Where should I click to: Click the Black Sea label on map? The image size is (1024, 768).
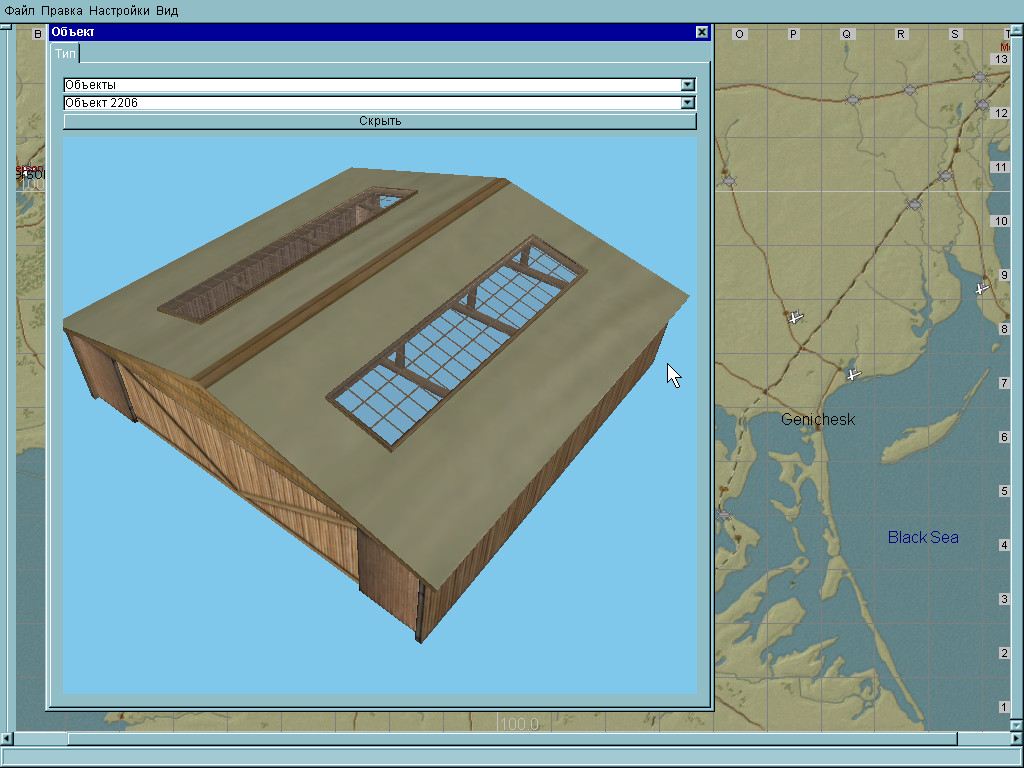click(923, 537)
